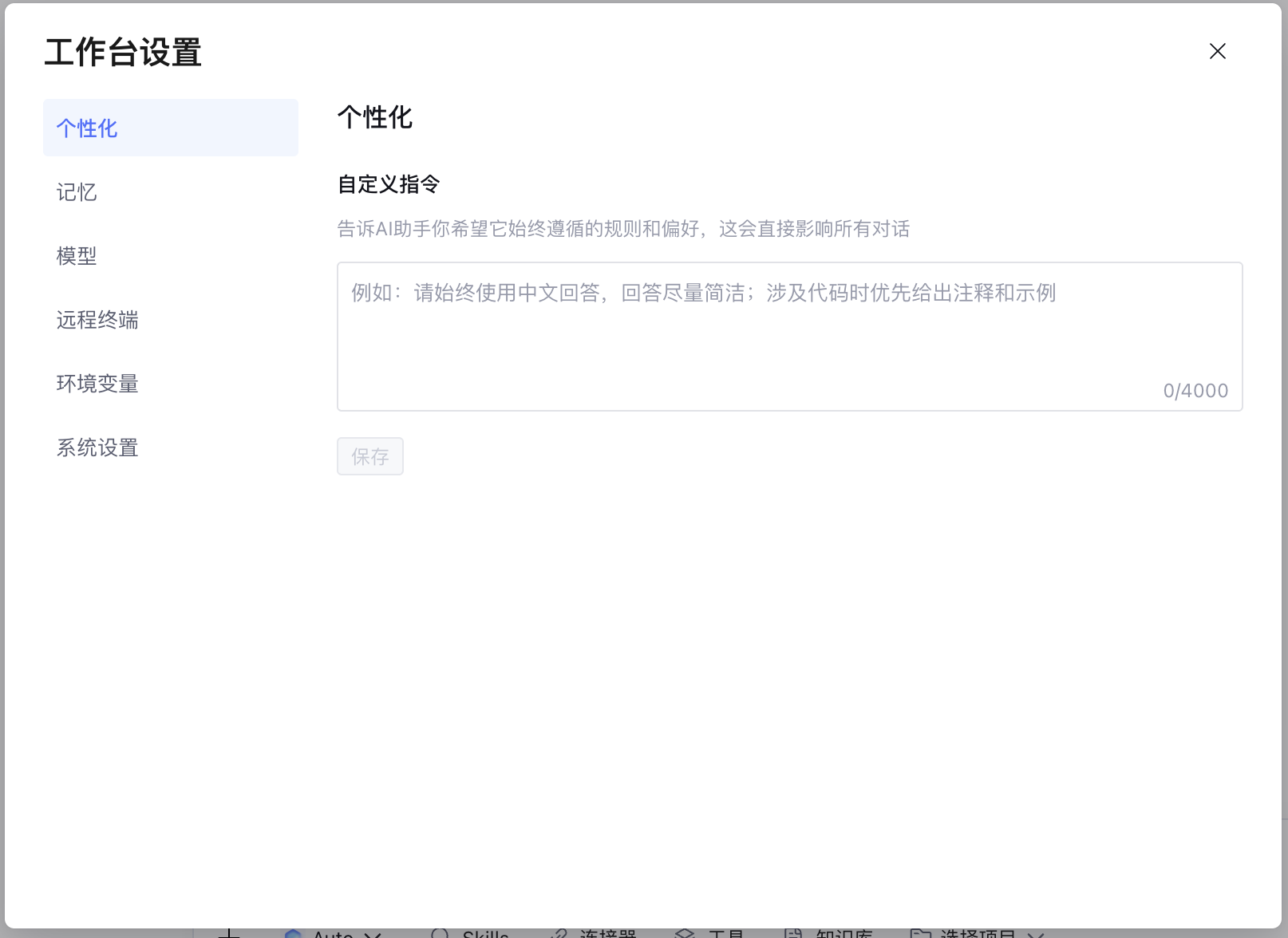The width and height of the screenshot is (1288, 938).
Task: Close the 工作台设置 dialog
Action: [x=1217, y=51]
